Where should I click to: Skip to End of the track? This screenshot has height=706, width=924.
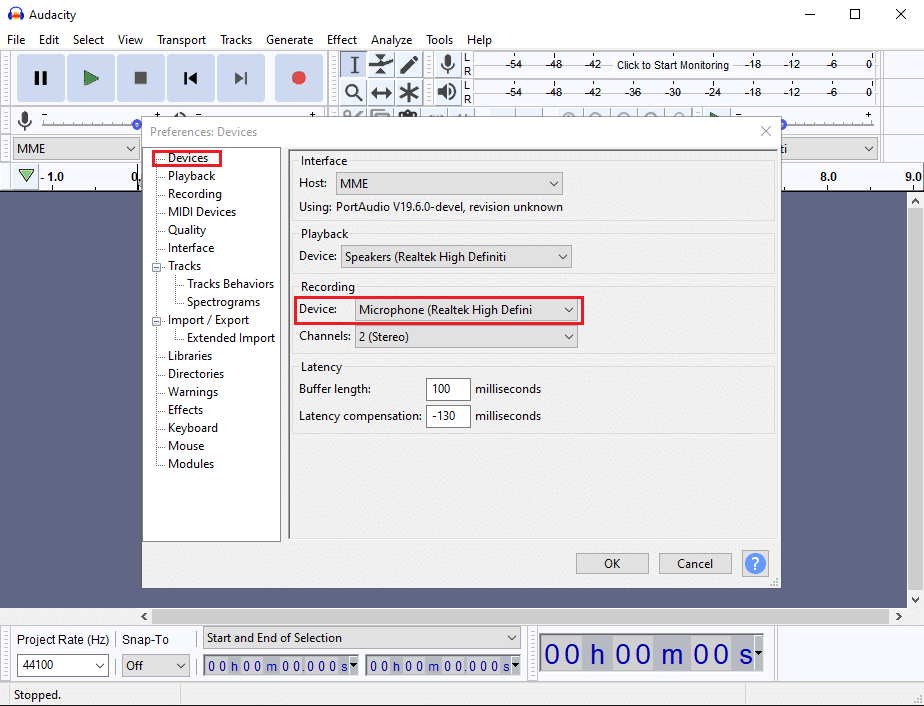point(241,78)
